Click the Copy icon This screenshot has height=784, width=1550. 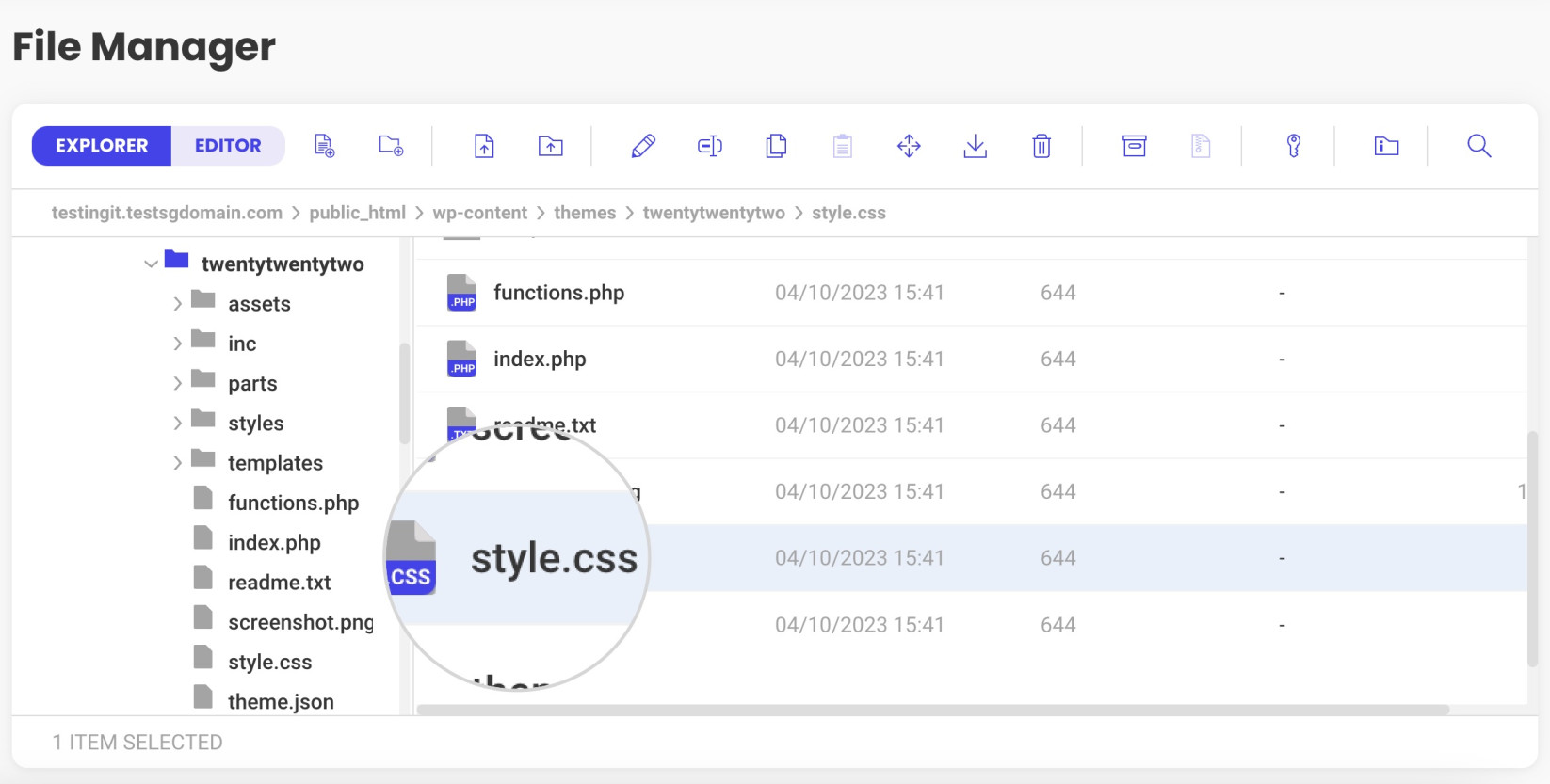tap(776, 146)
